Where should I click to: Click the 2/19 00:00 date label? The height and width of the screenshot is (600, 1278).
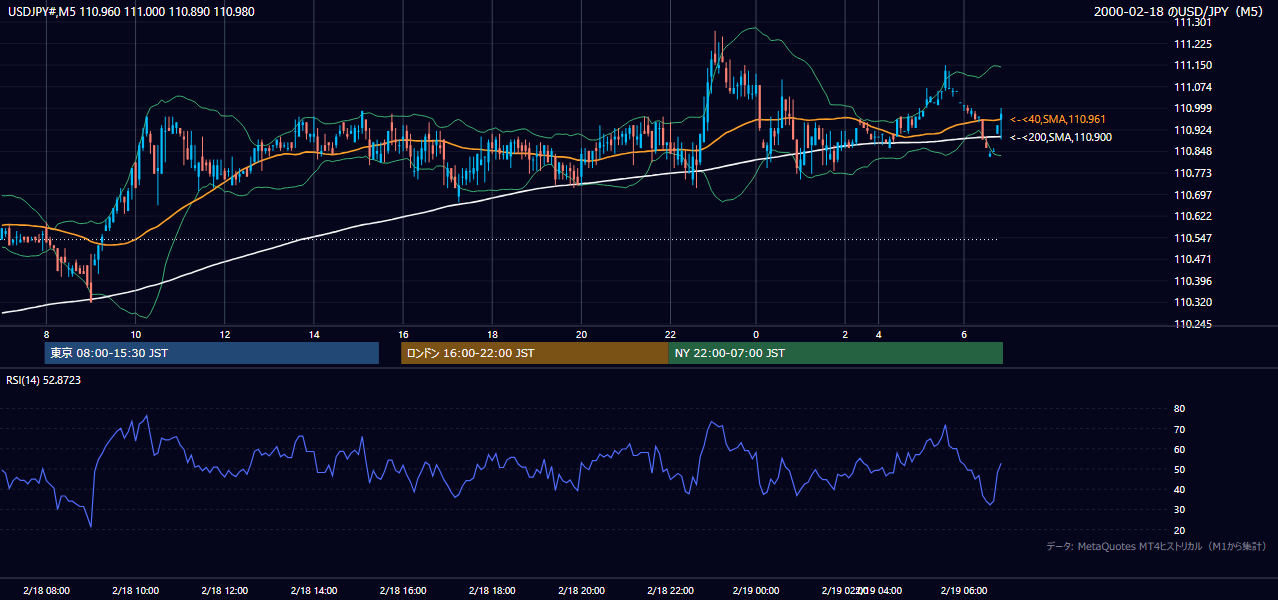pyautogui.click(x=757, y=591)
